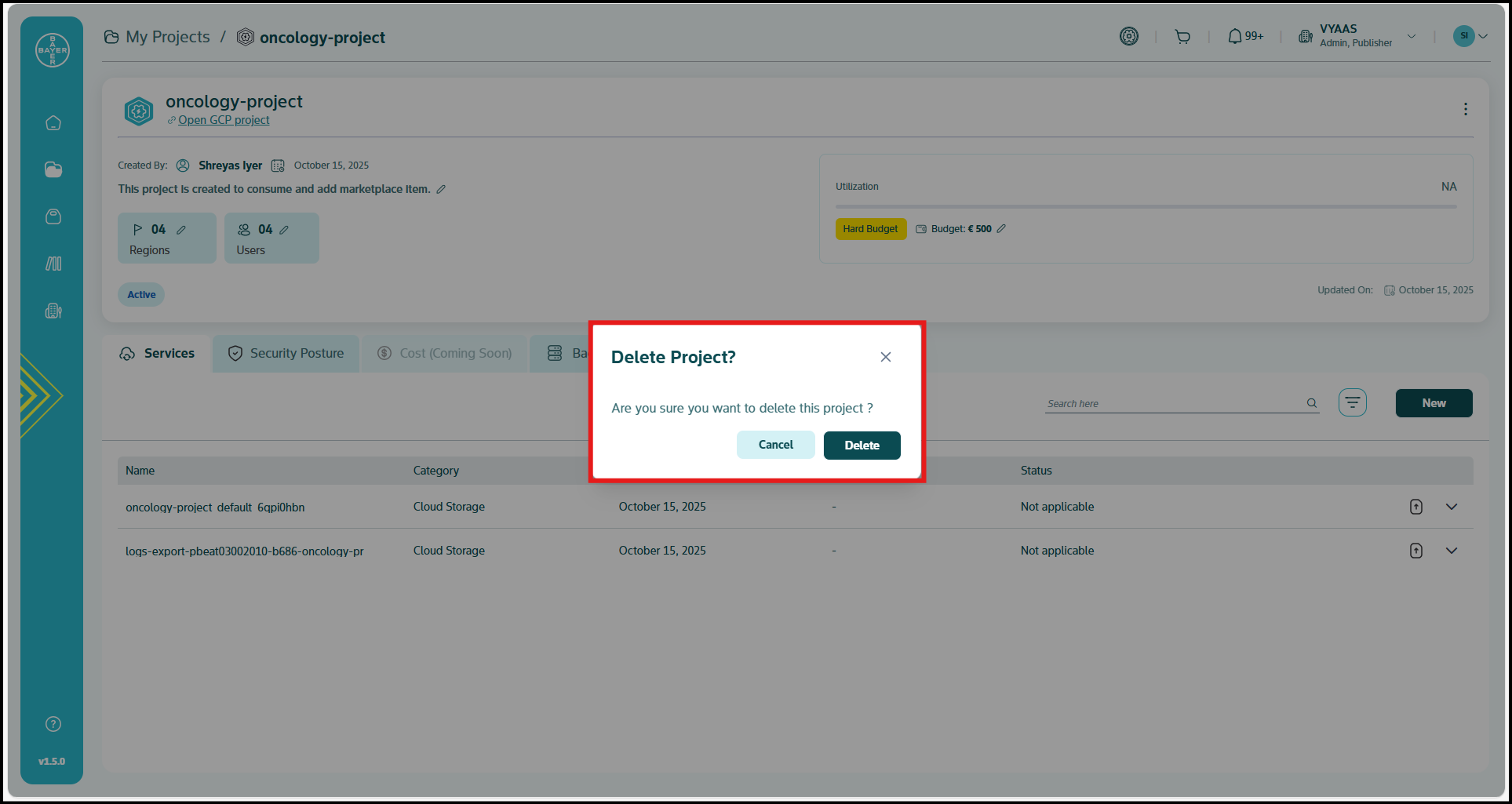The image size is (1512, 804).
Task: Open the projects folder icon in sidebar
Action: pos(53,170)
